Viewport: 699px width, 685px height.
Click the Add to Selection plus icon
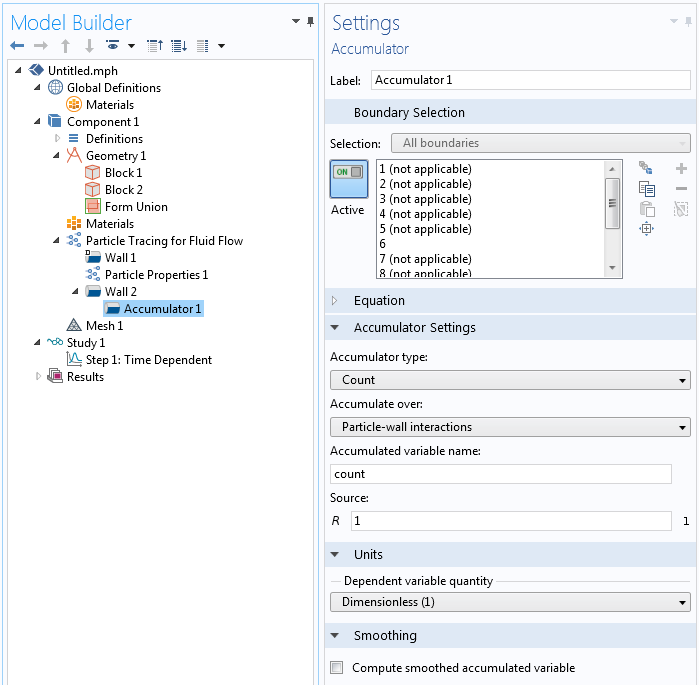[681, 168]
